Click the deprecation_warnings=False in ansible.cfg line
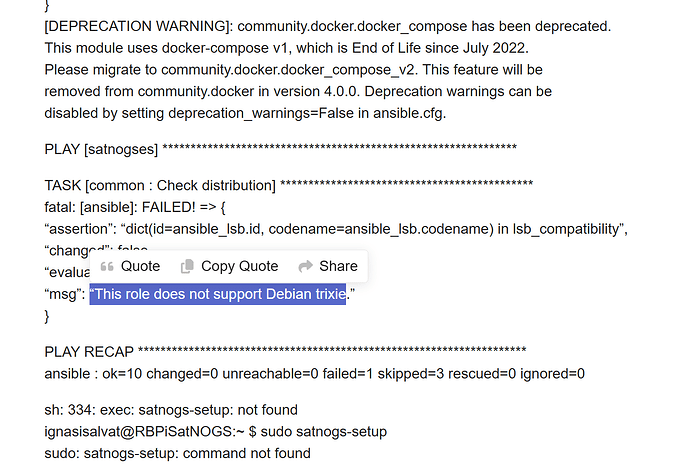 (245, 112)
